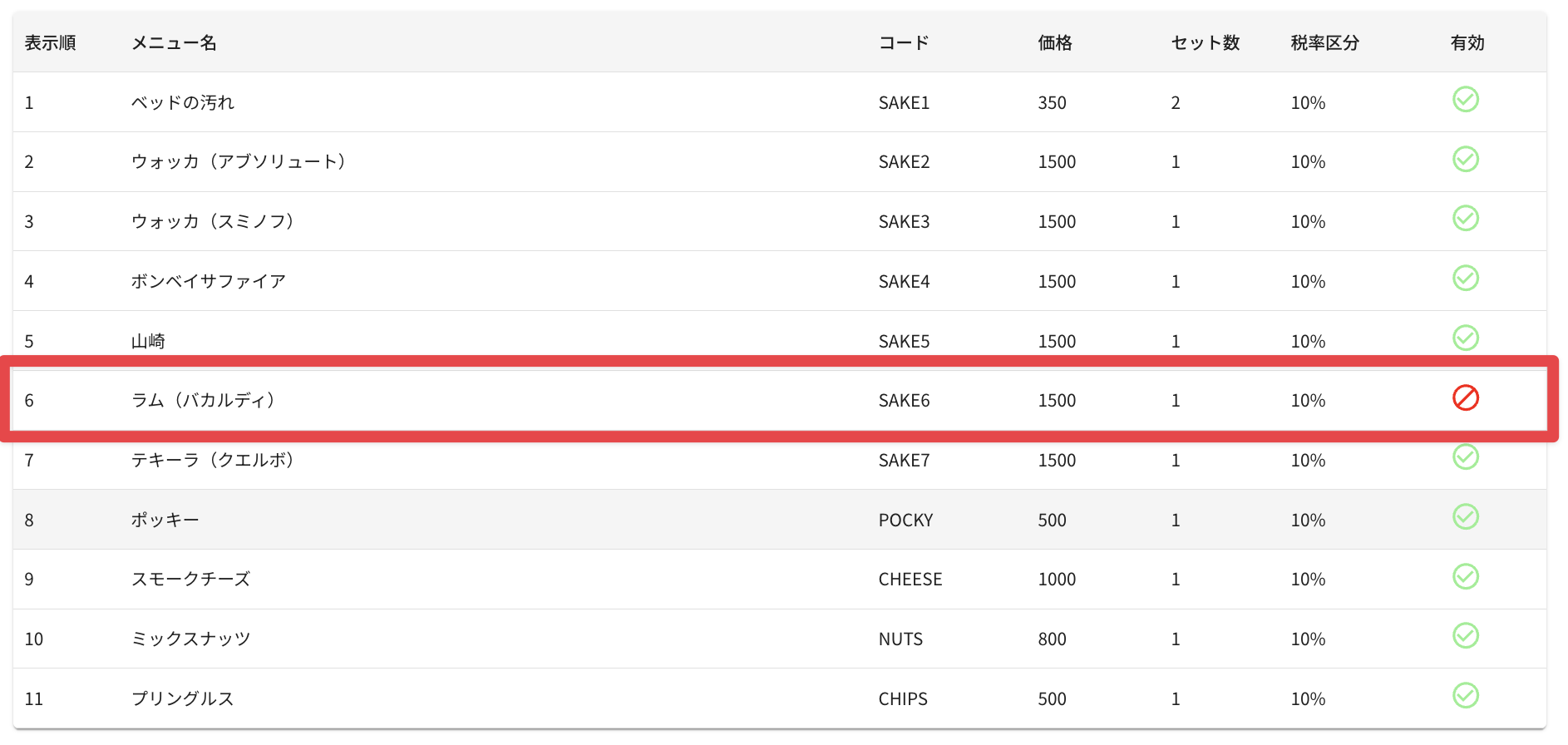The height and width of the screenshot is (745, 1568).
Task: Click the red disabled icon for SAKE6
Action: [1465, 397]
